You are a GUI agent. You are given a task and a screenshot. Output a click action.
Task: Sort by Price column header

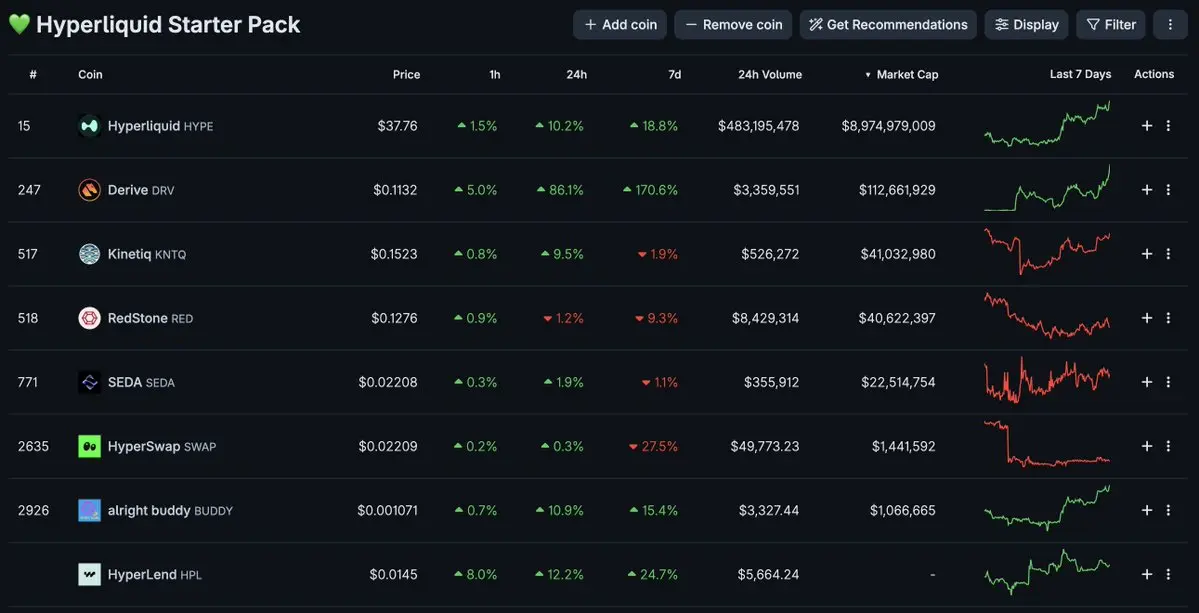pyautogui.click(x=406, y=74)
